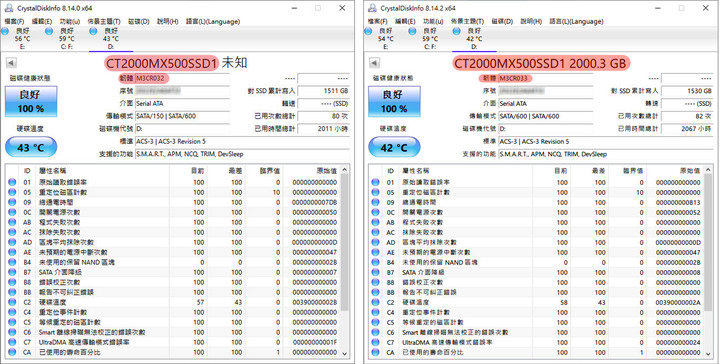Image resolution: width=720 pixels, height=364 pixels.
Task: Click ID 01 status orb in right window
Action: tap(375, 182)
